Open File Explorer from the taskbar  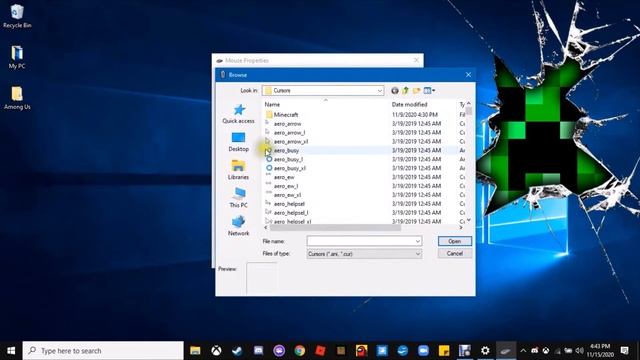(x=196, y=351)
